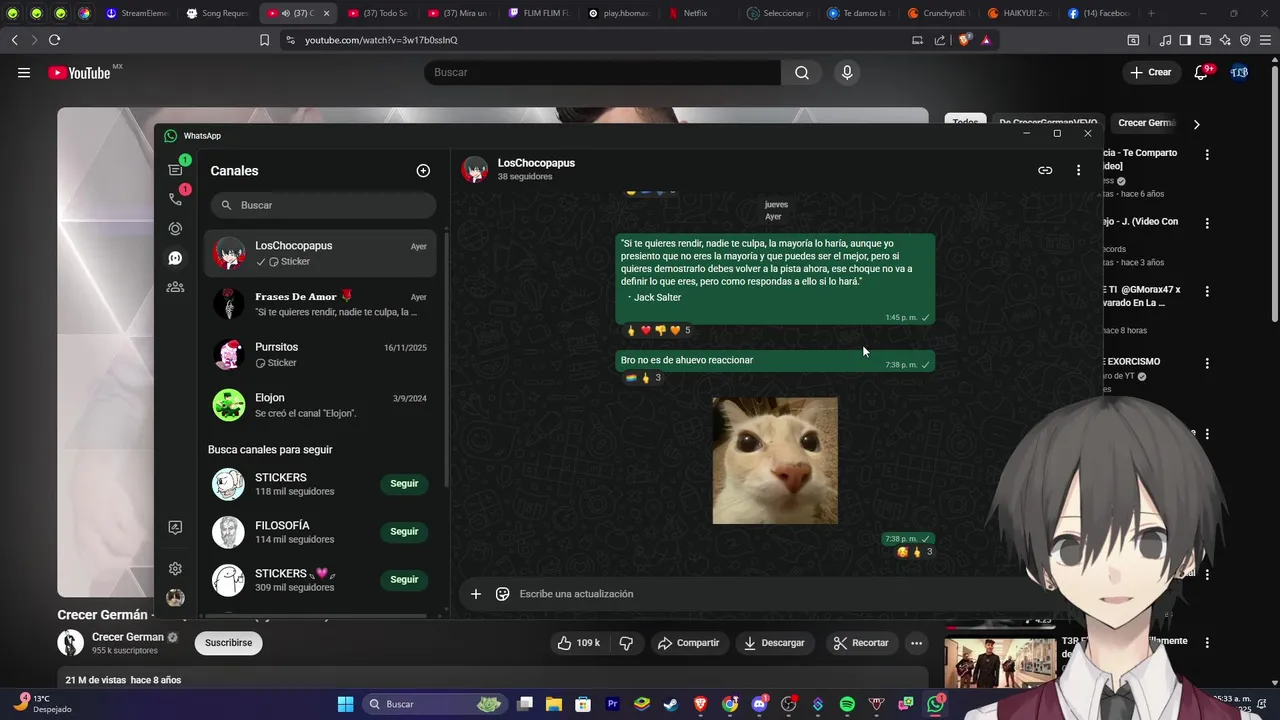Switch to Song Request browser tab

point(219,13)
